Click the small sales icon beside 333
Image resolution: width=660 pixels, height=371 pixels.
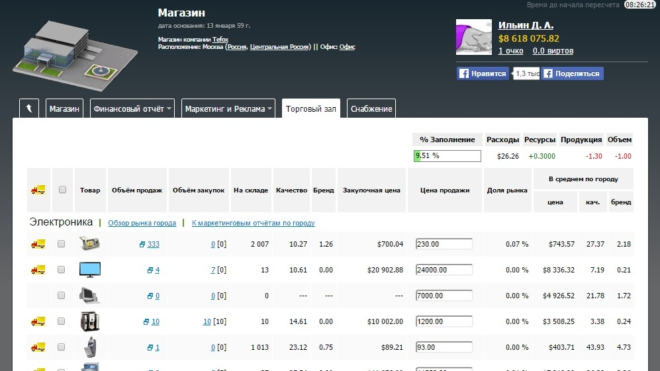142,244
